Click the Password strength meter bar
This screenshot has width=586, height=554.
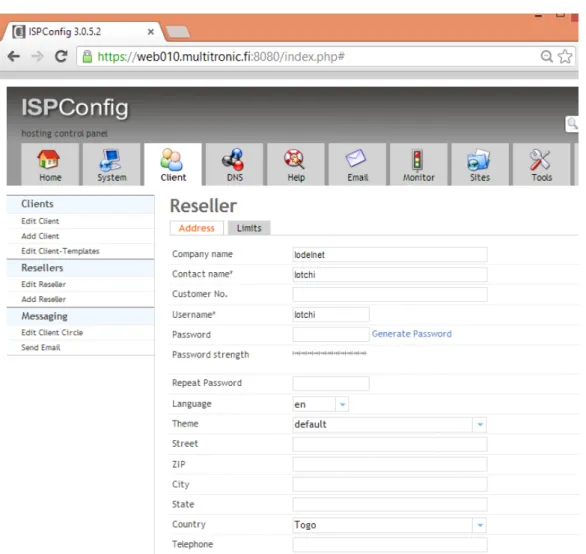point(329,353)
